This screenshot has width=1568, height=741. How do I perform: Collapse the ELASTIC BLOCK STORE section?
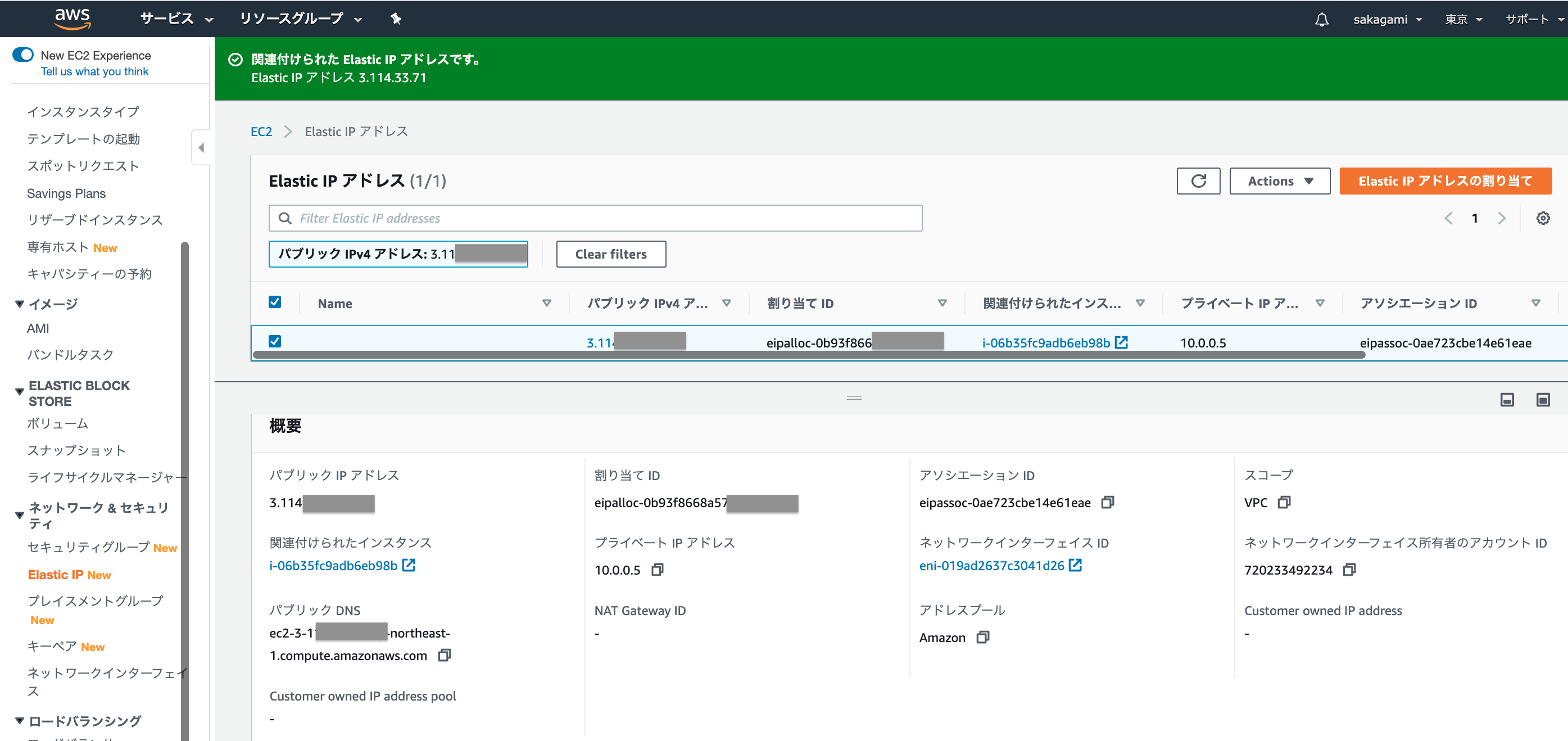click(20, 391)
